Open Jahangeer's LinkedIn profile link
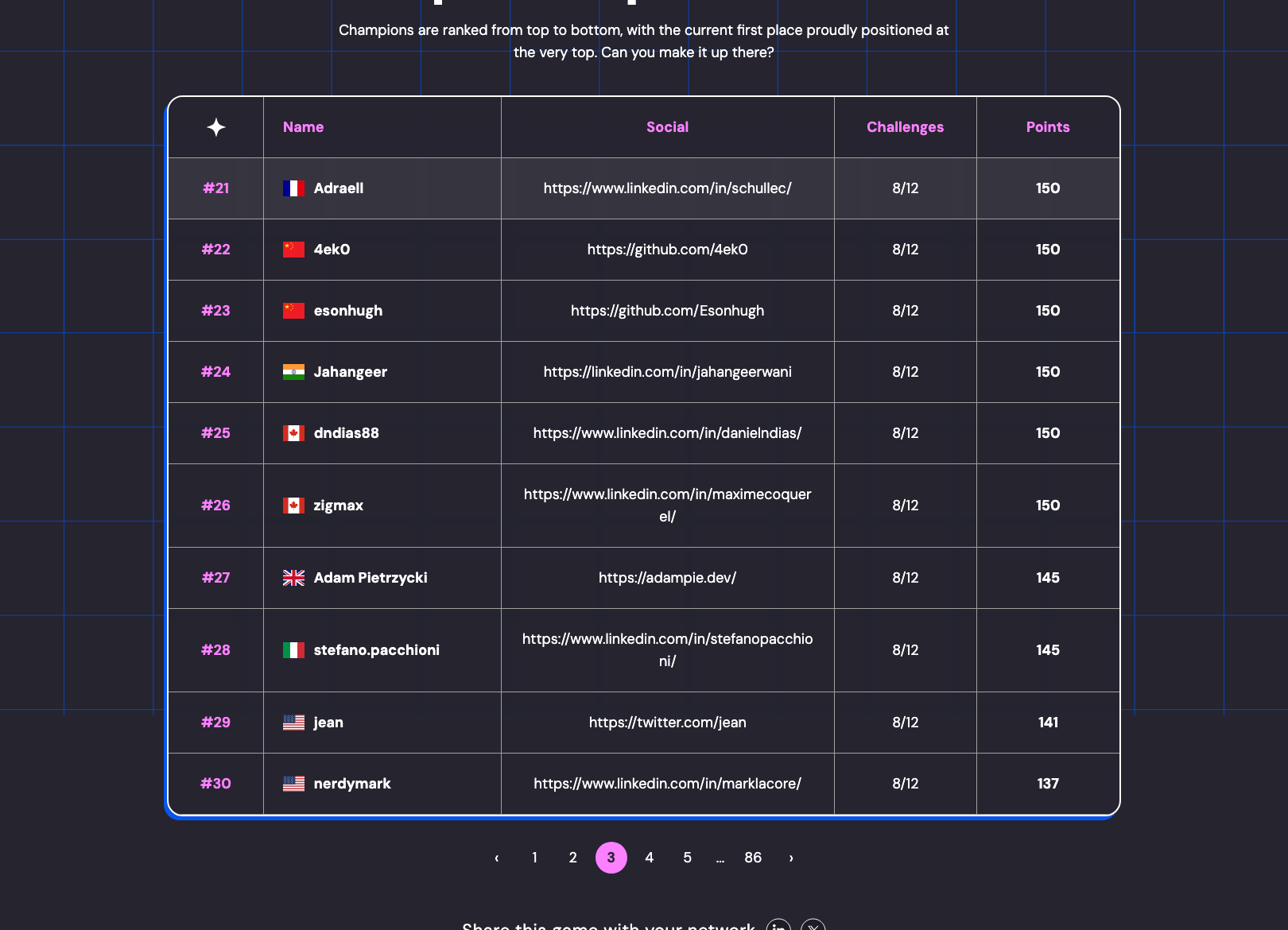1288x930 pixels. [667, 372]
